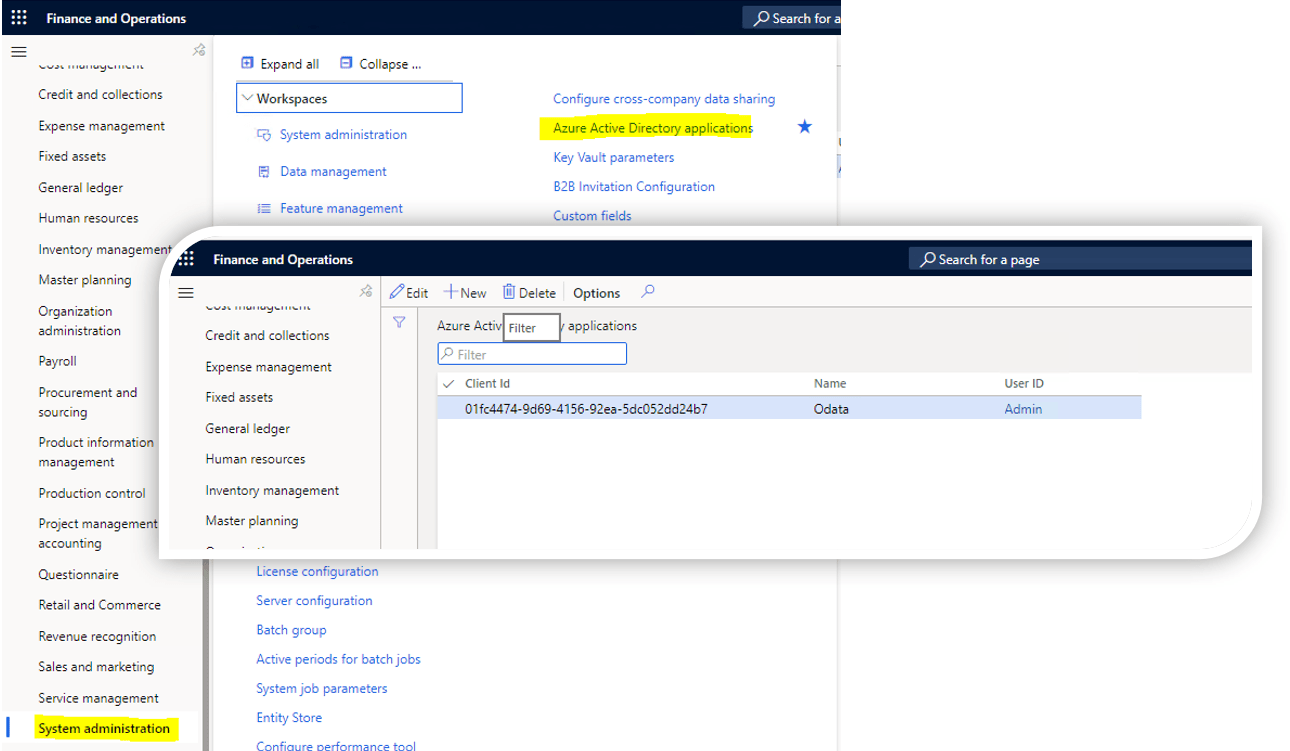Select Procurement and sourcing module

[88, 402]
